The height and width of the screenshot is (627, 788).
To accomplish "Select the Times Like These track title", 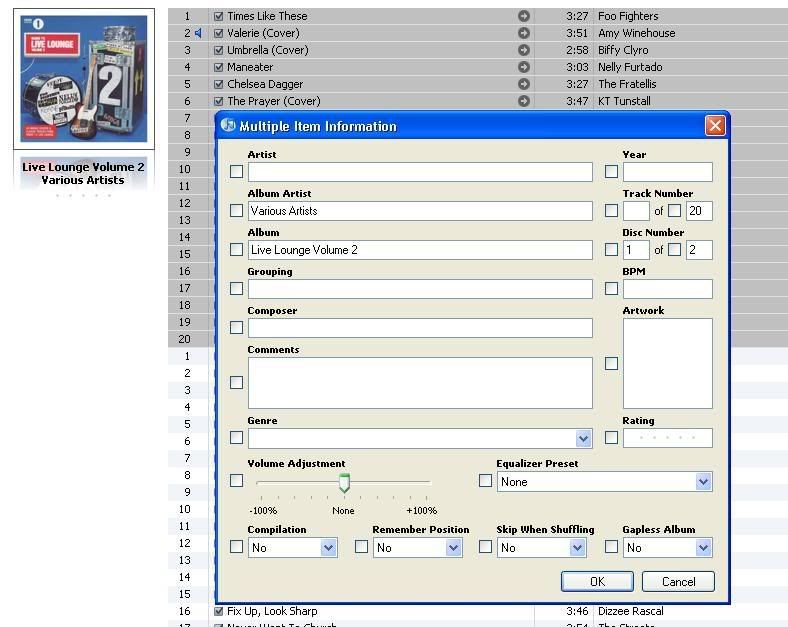I will click(x=267, y=16).
